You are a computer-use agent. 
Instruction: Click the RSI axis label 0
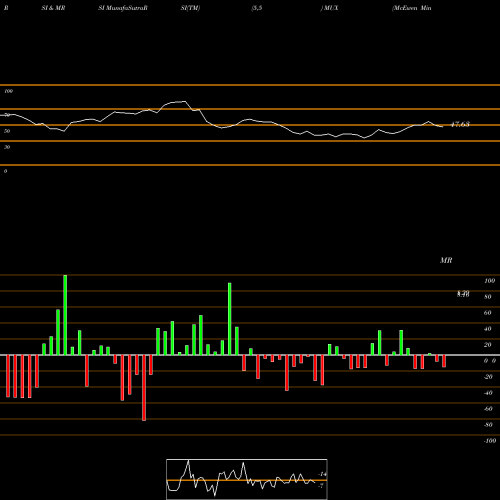click(5, 171)
